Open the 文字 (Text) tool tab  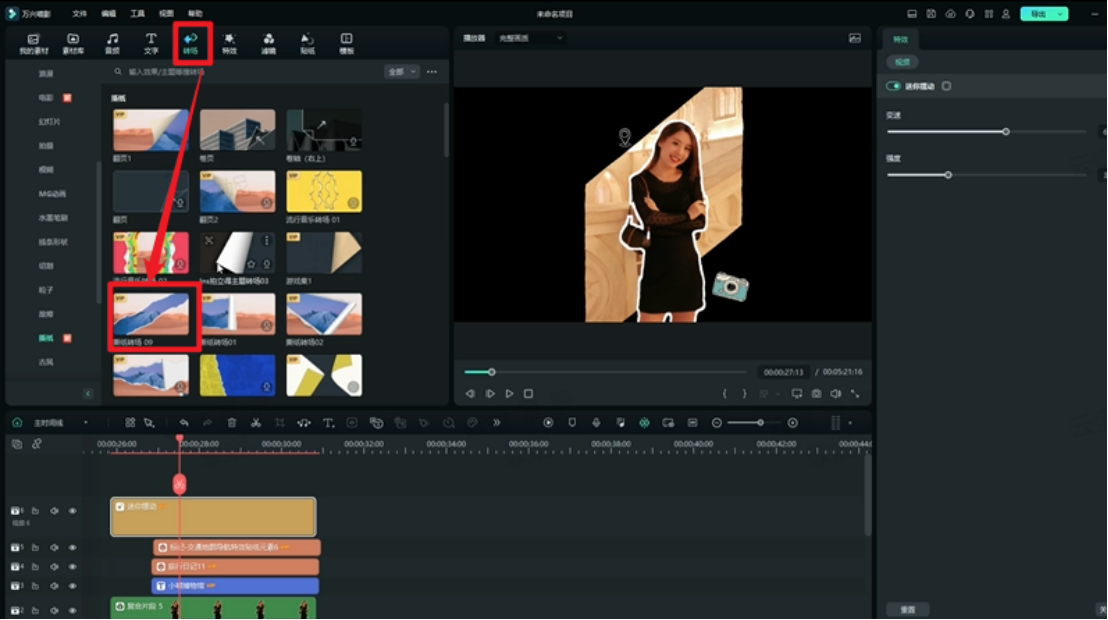tap(151, 42)
